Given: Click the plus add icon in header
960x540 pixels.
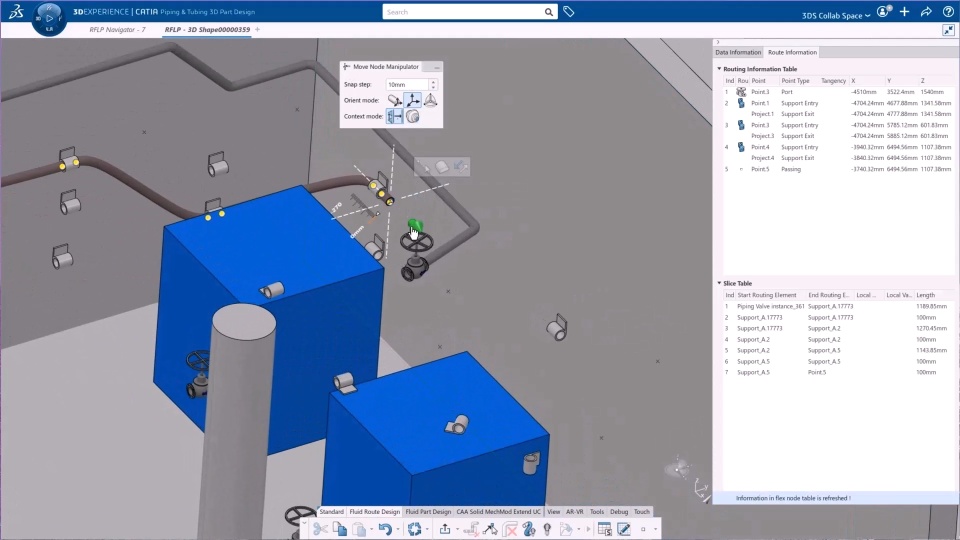Looking at the screenshot, I should pos(904,12).
